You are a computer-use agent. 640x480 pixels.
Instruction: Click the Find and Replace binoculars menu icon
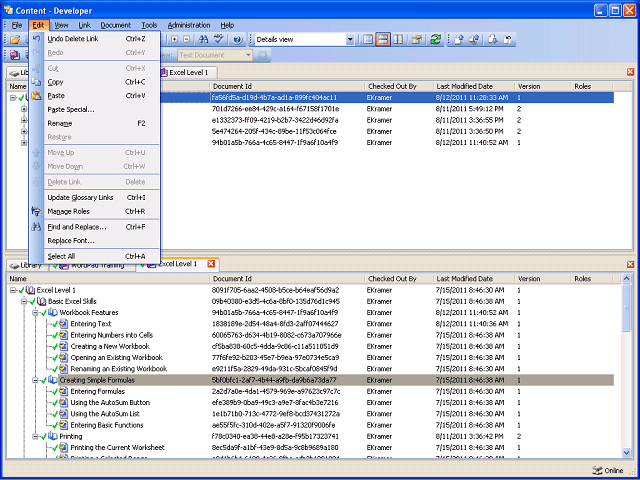(x=36, y=227)
